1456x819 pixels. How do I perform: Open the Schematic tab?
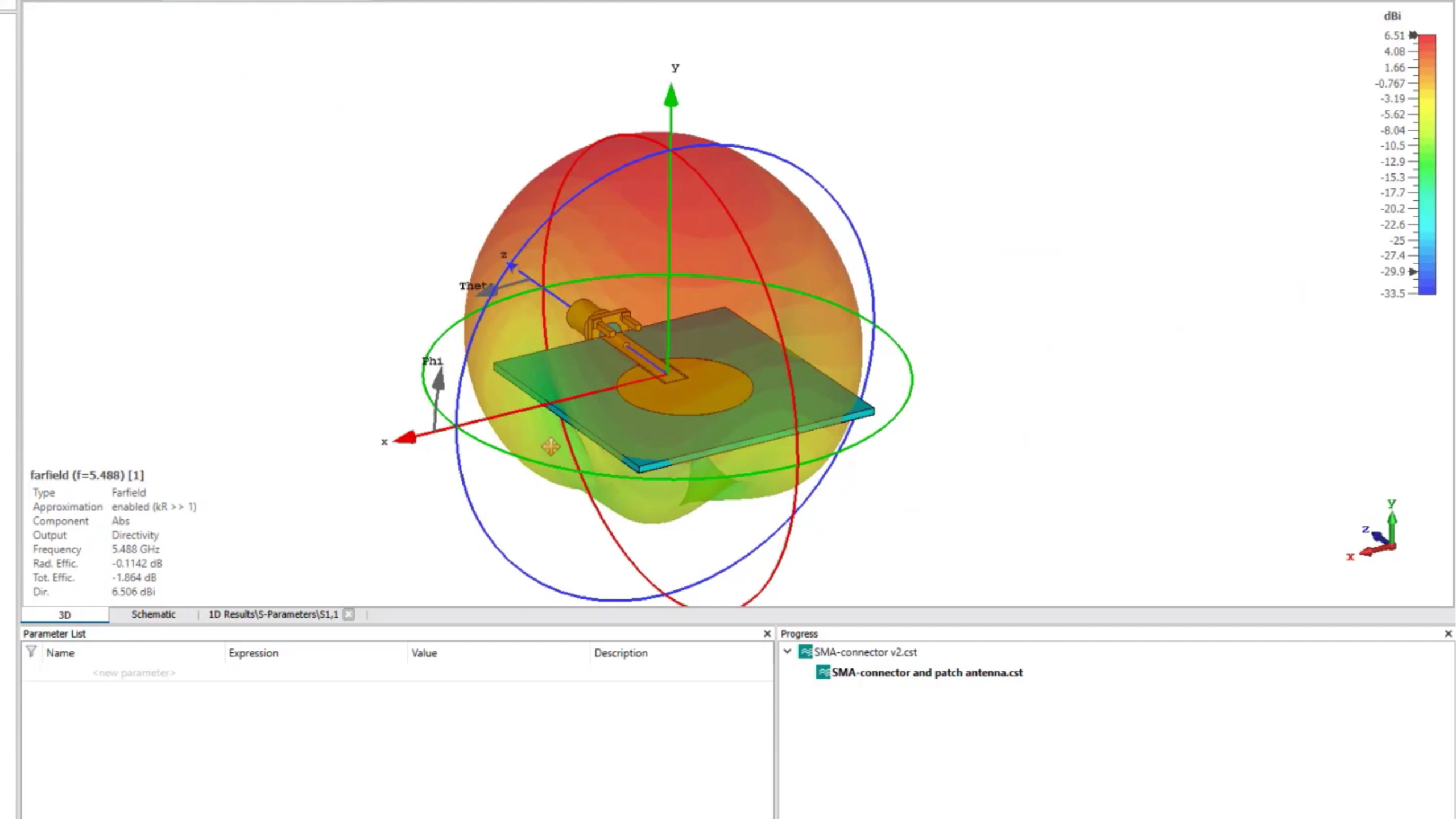tap(153, 614)
